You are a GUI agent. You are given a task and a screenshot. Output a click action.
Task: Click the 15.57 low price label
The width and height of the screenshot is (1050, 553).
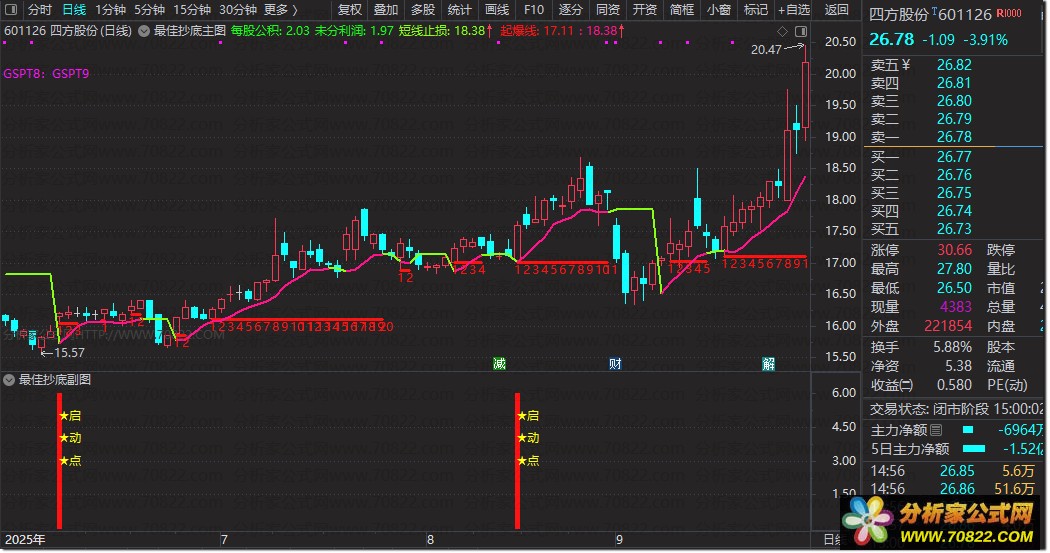point(70,353)
